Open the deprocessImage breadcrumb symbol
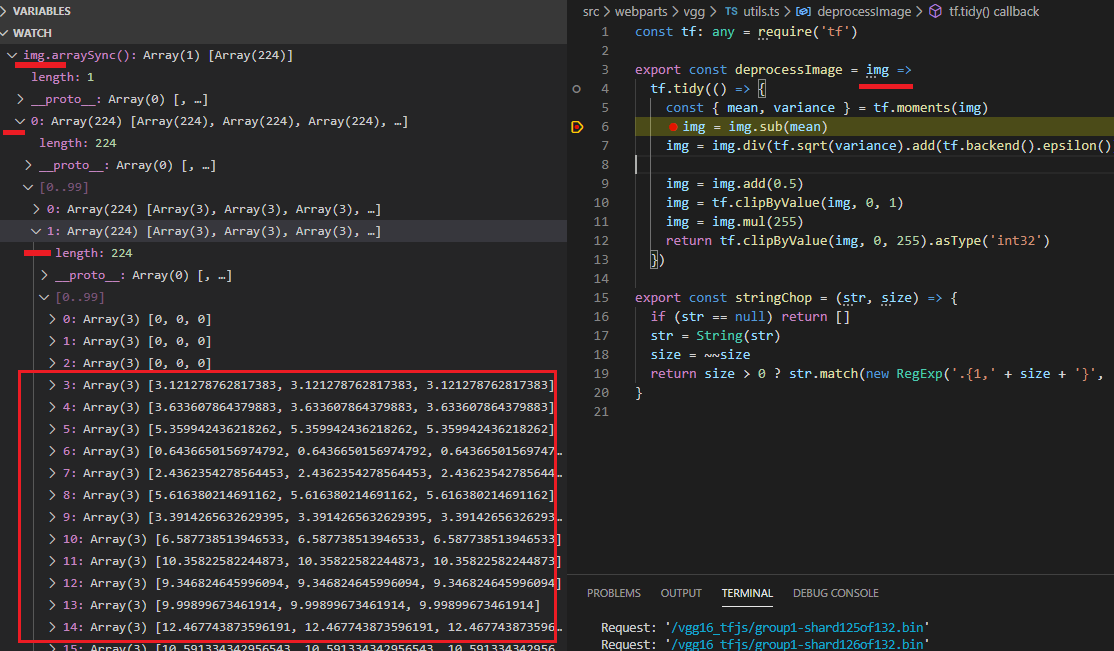This screenshot has height=651, width=1114. (x=864, y=11)
